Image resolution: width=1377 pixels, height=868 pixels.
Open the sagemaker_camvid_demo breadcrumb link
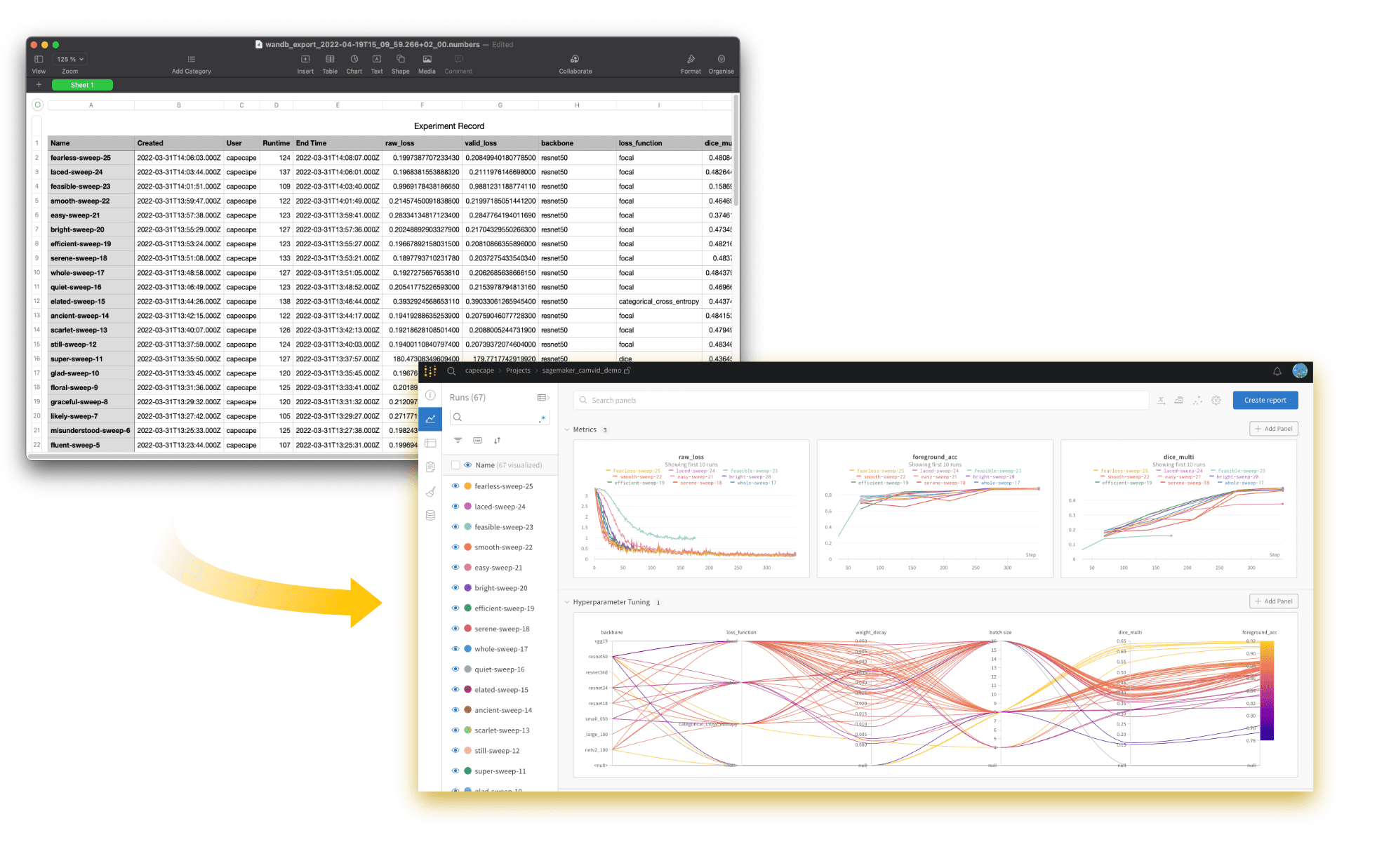581,370
